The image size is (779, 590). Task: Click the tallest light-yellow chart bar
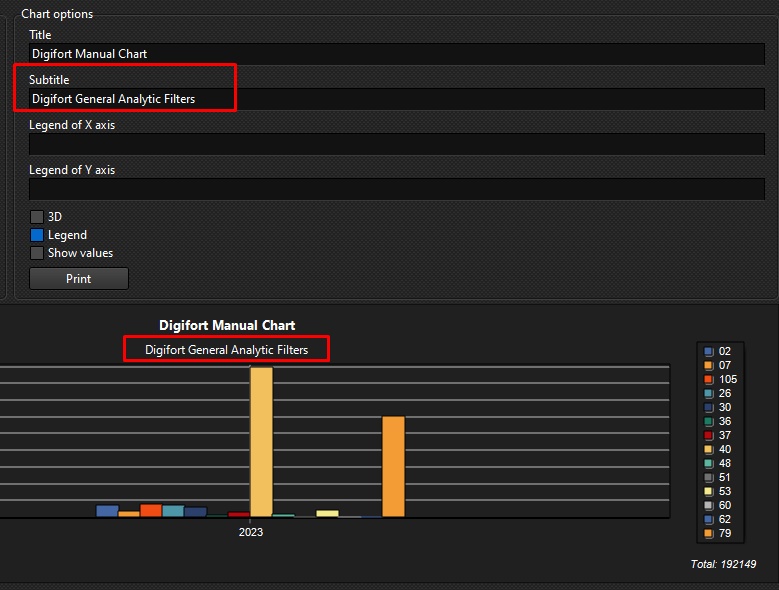click(x=261, y=442)
